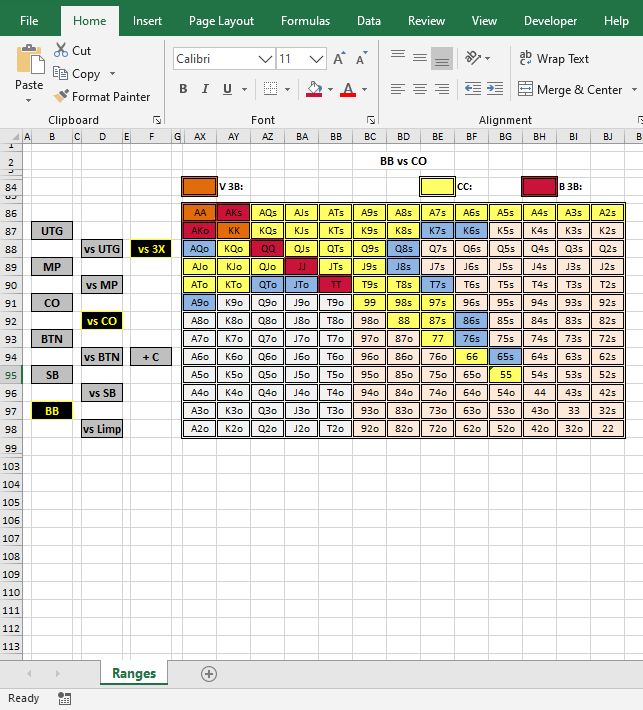Set Middle Align vertical alignment

point(420,58)
